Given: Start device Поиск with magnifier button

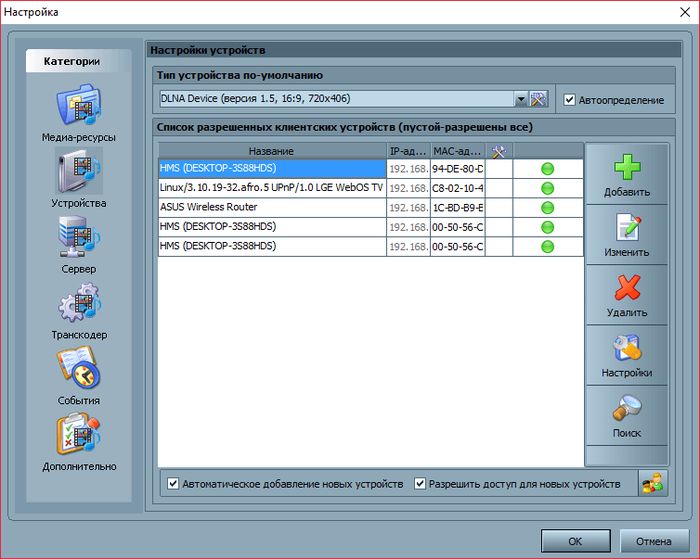Looking at the screenshot, I should 626,414.
